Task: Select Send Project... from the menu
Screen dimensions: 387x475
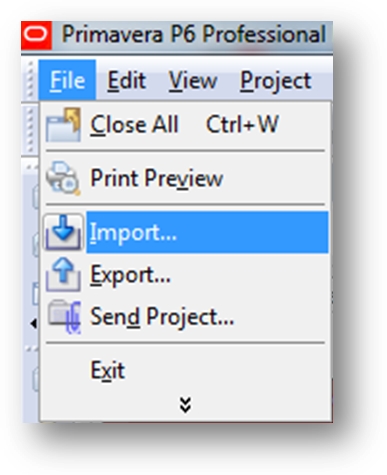Action: pyautogui.click(x=186, y=316)
